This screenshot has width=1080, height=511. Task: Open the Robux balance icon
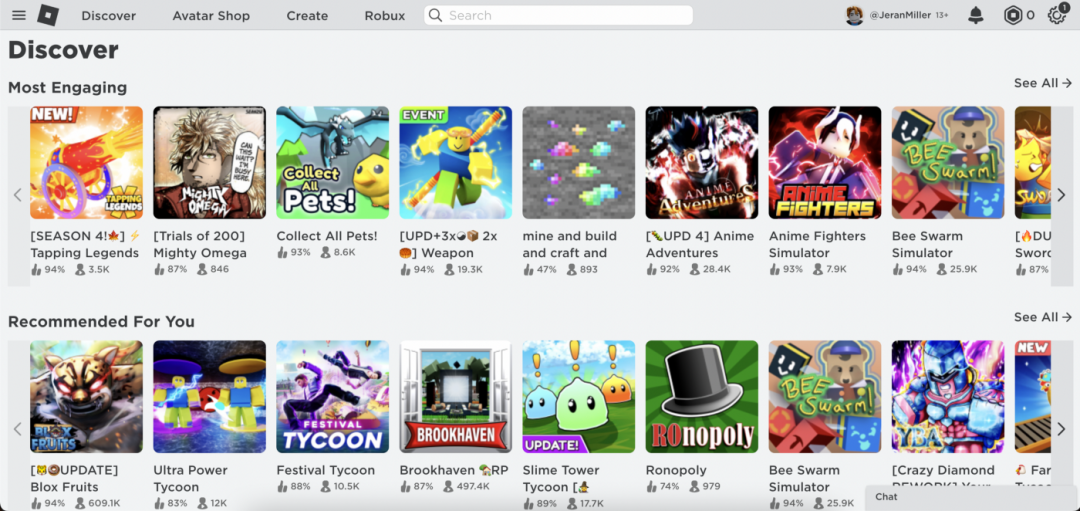pos(1012,15)
